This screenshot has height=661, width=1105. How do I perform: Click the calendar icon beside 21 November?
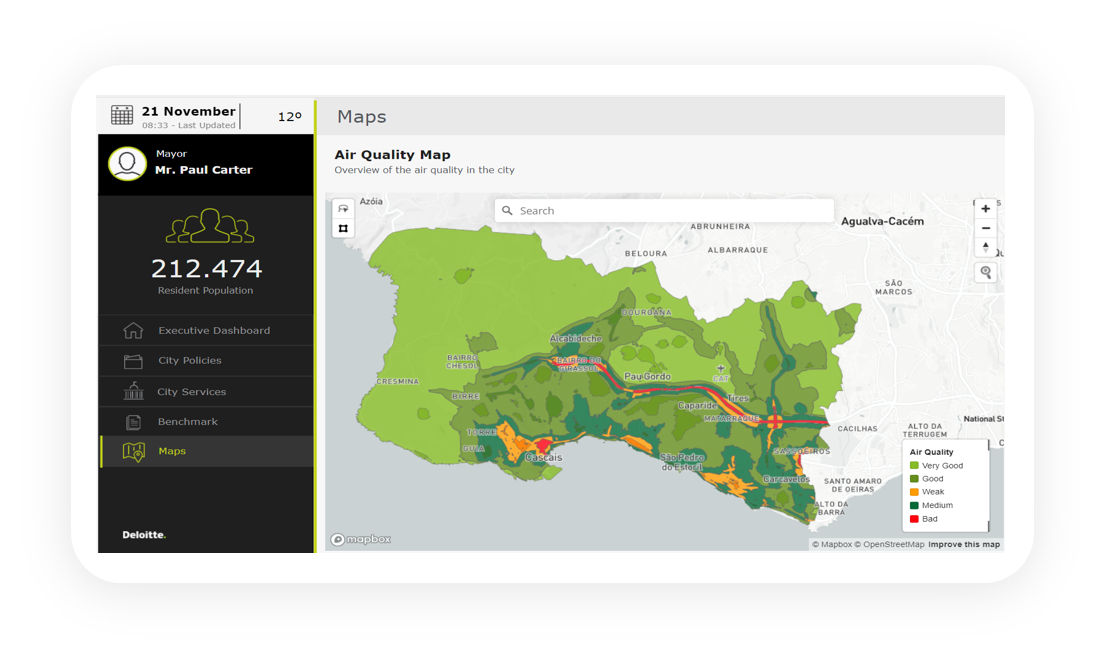tap(122, 115)
